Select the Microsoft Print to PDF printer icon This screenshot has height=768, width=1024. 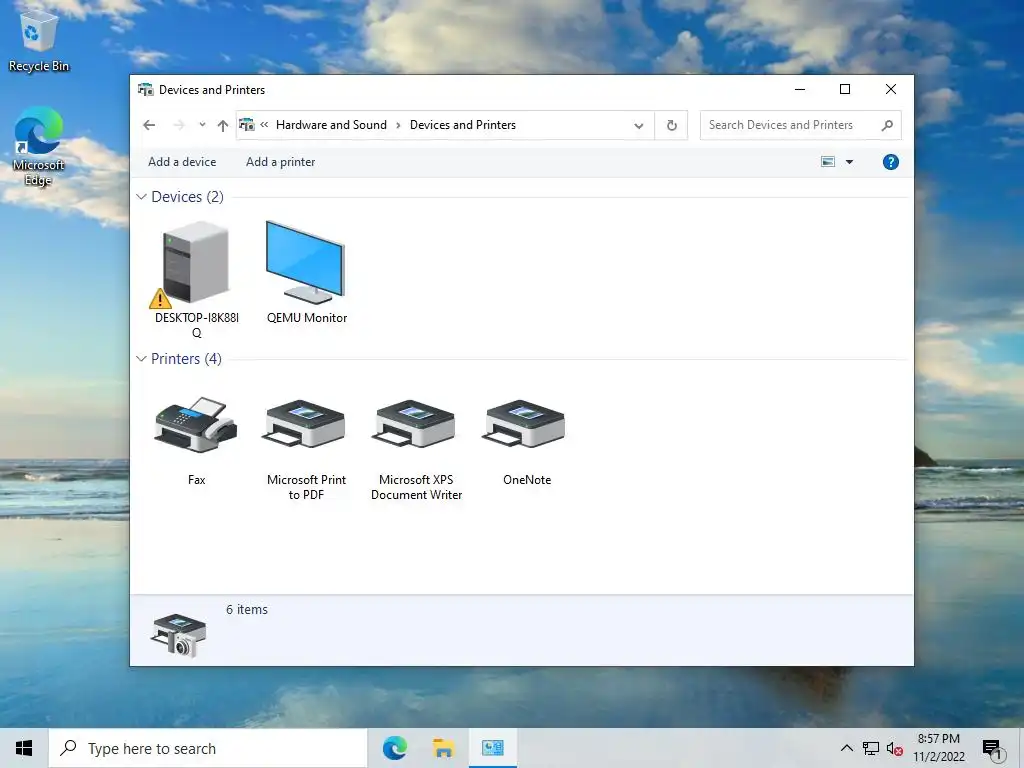coord(304,424)
